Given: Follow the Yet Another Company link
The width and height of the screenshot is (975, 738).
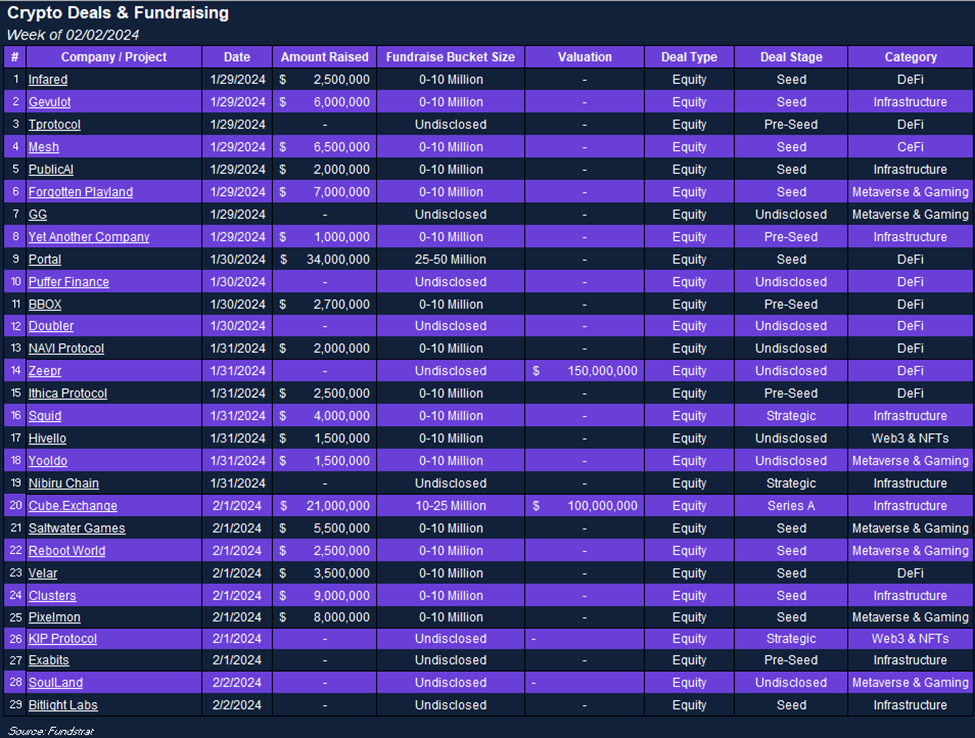Looking at the screenshot, I should (88, 237).
